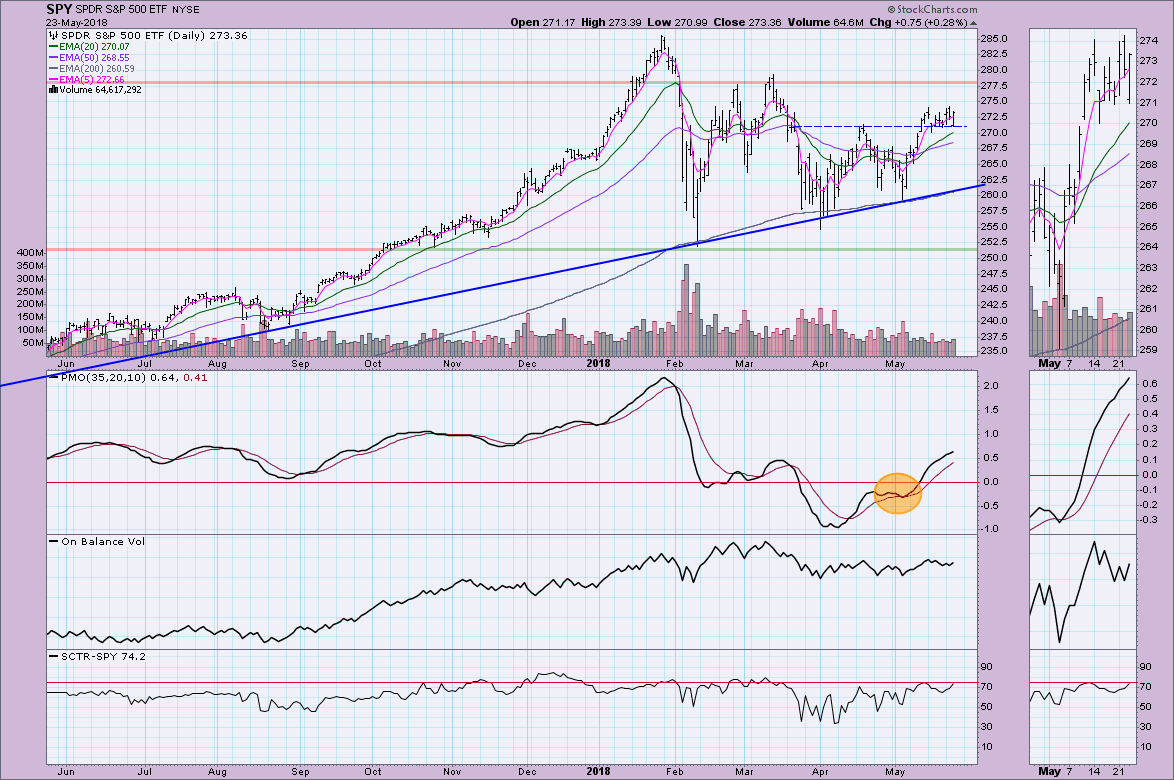Image resolution: width=1174 pixels, height=780 pixels.
Task: Click the Open 271.17 value
Action: (543, 22)
